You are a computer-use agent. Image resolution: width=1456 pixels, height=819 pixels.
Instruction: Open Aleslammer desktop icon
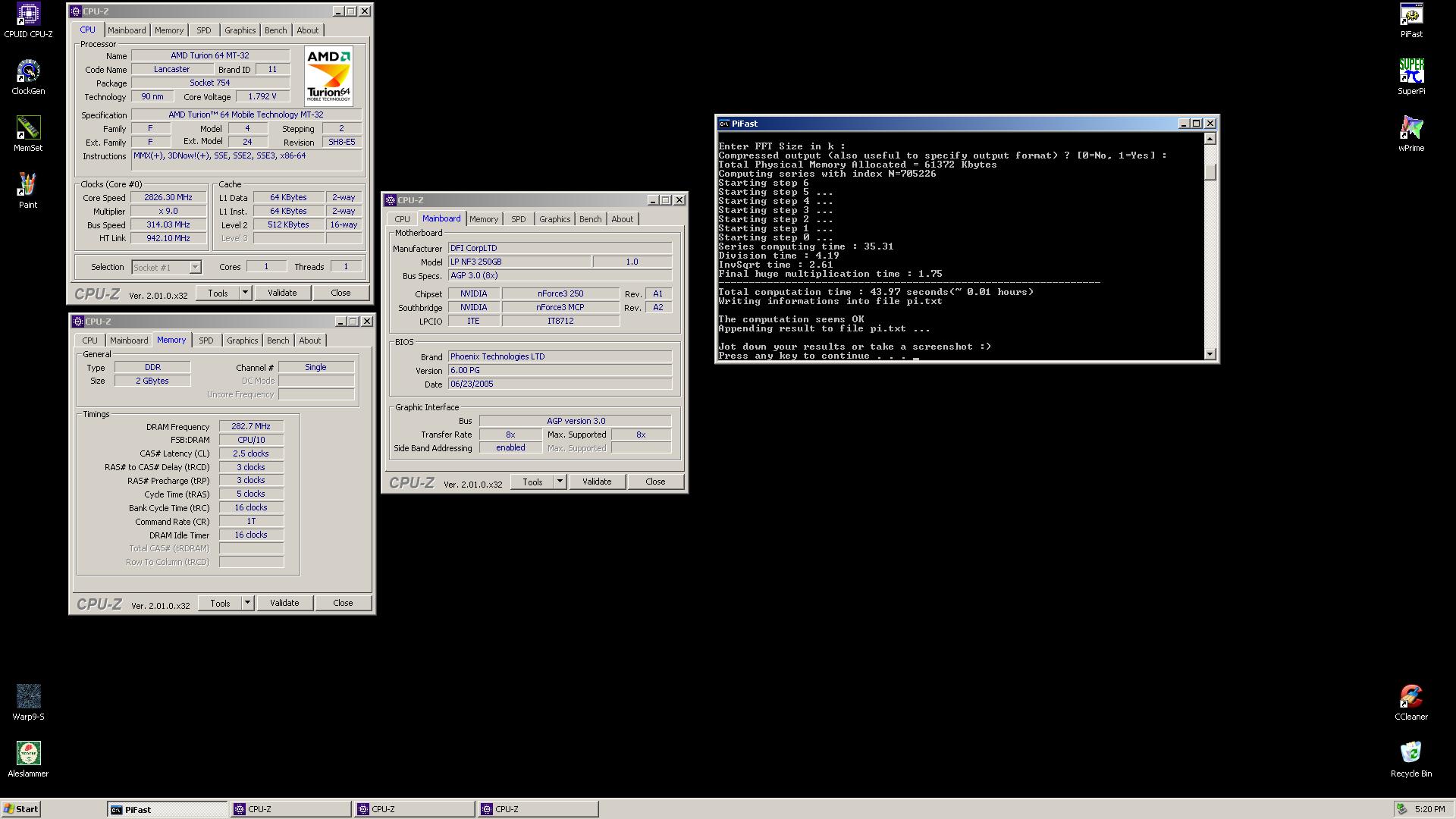pyautogui.click(x=28, y=760)
